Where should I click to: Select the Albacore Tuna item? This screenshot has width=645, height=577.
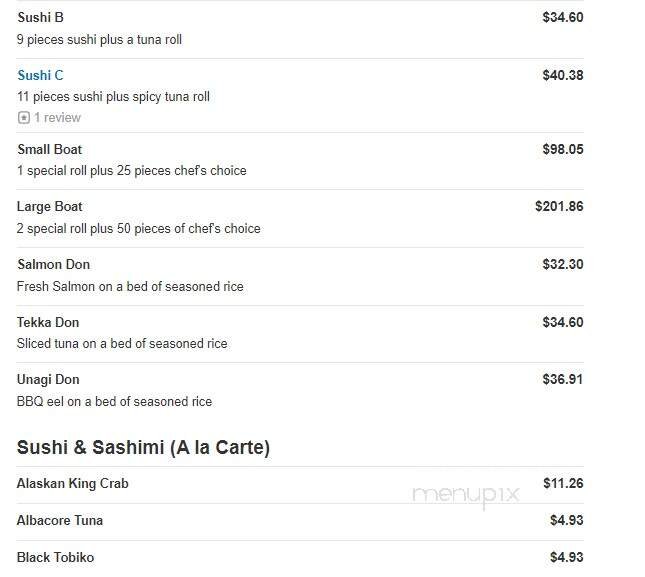[x=60, y=520]
